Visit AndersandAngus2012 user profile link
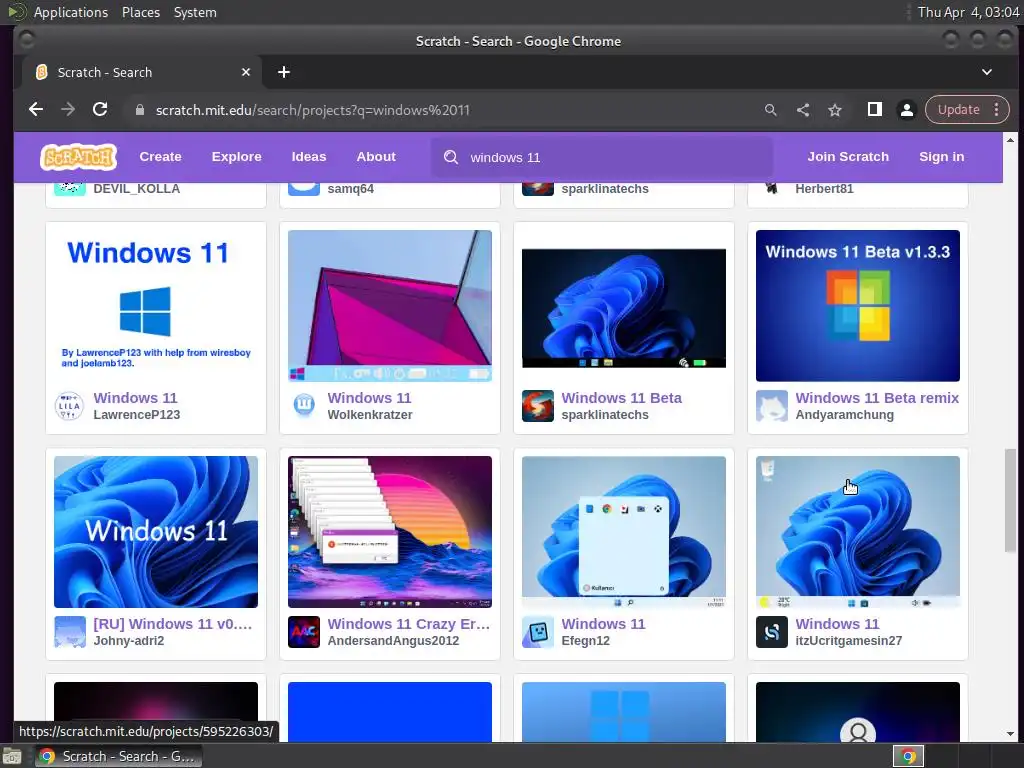Image resolution: width=1024 pixels, height=768 pixels. pyautogui.click(x=393, y=641)
